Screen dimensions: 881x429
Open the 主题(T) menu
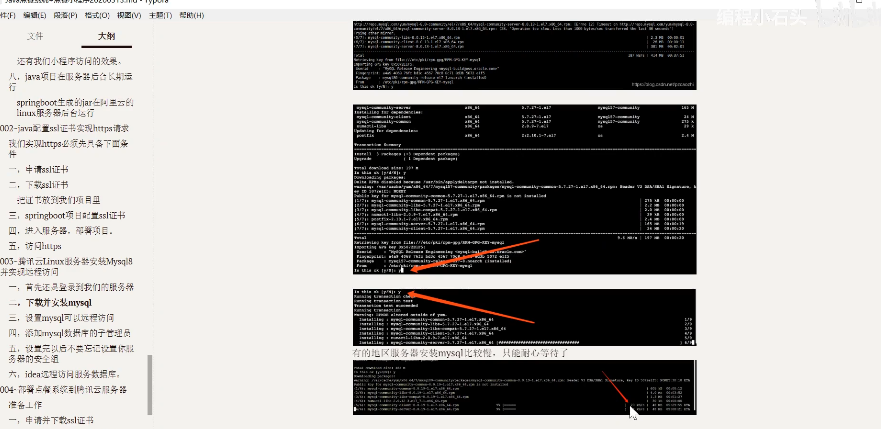tap(161, 15)
